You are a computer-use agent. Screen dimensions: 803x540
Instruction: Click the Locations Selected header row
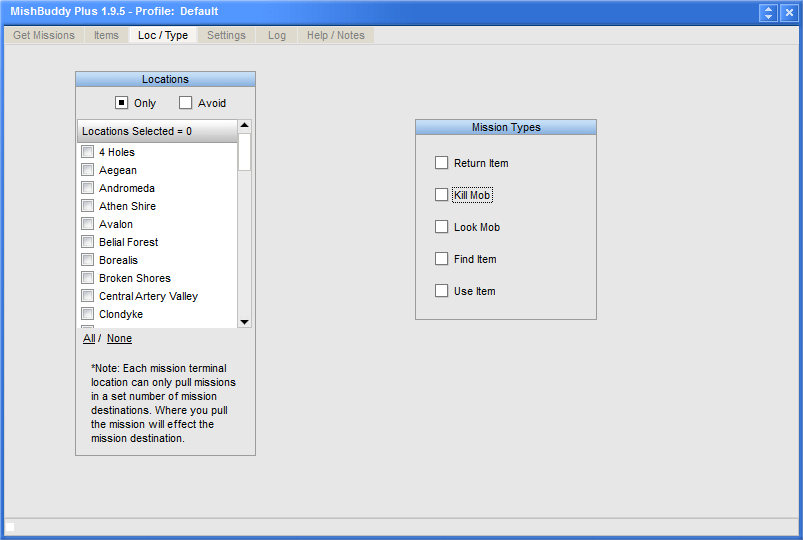click(157, 131)
